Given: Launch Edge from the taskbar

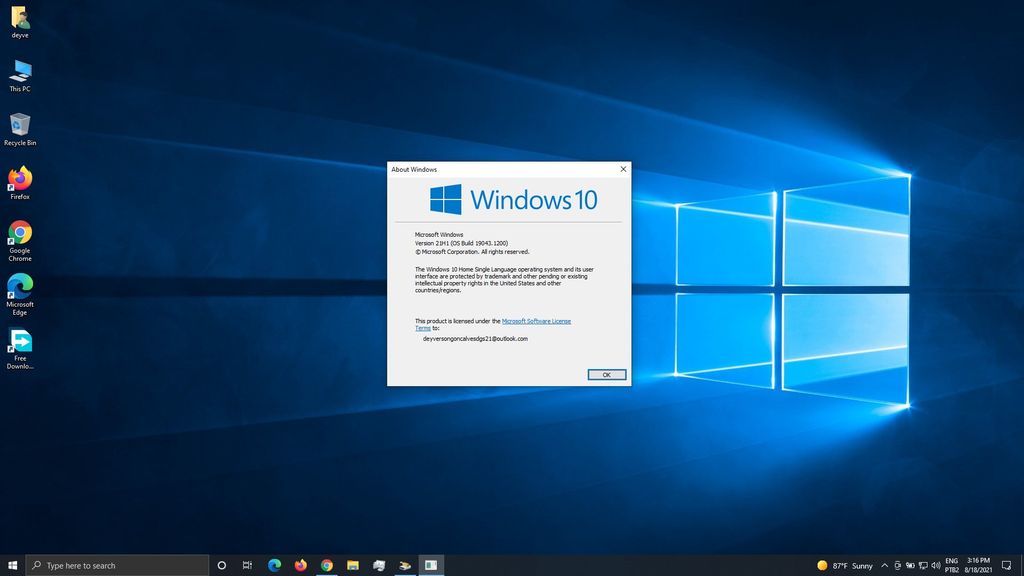Looking at the screenshot, I should 274,565.
